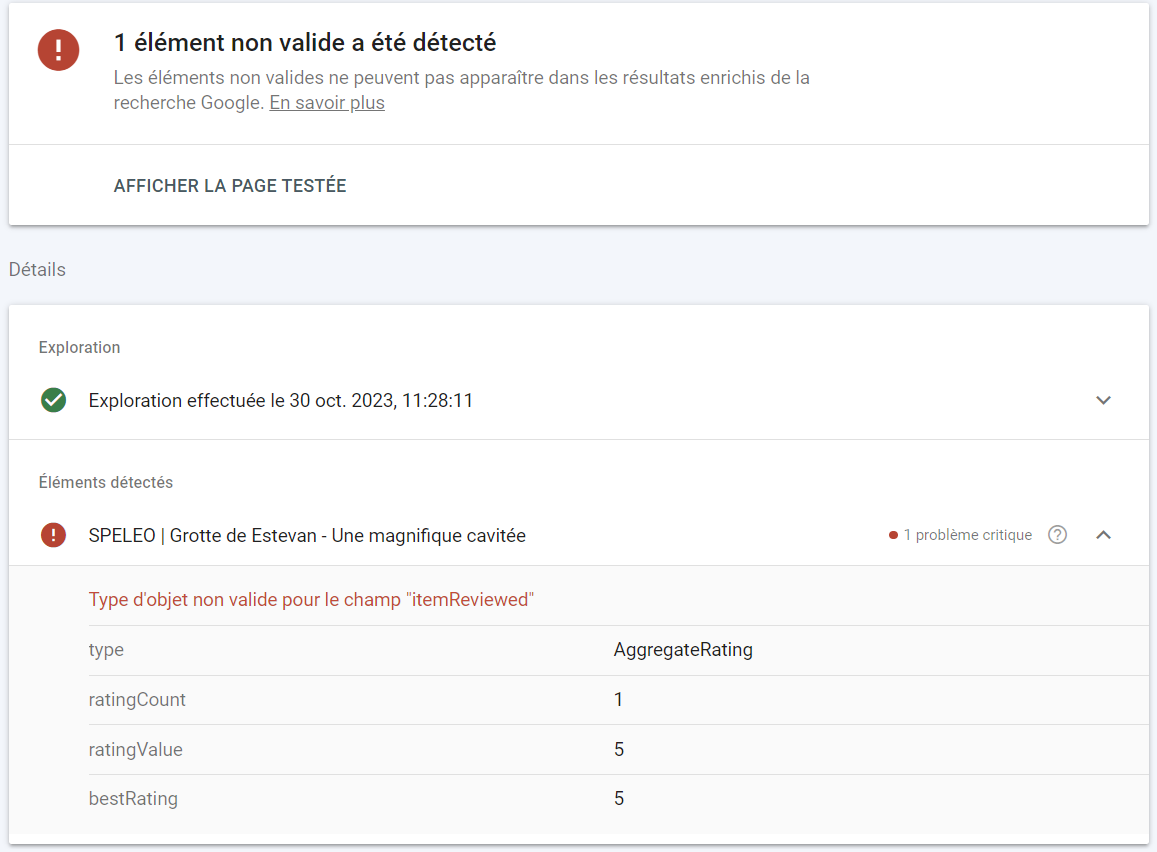
Task: Open the help question mark icon
Action: (x=1057, y=535)
